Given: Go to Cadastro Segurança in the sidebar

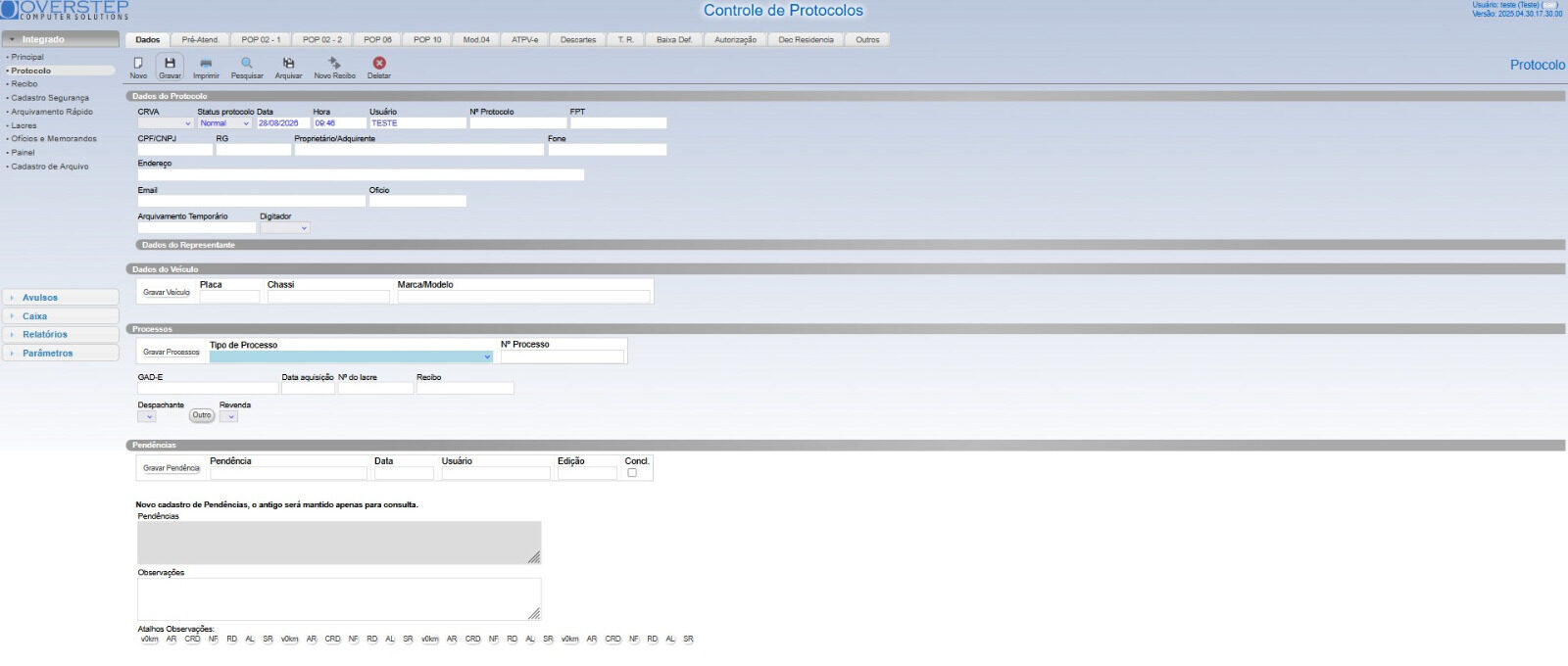Looking at the screenshot, I should tap(50, 98).
